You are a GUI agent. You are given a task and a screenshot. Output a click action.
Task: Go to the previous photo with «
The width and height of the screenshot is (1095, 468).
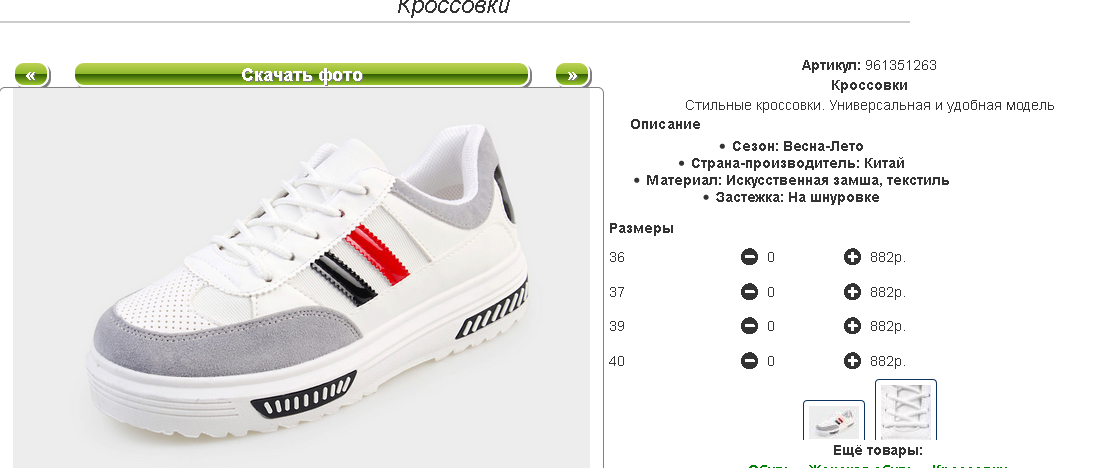point(31,75)
